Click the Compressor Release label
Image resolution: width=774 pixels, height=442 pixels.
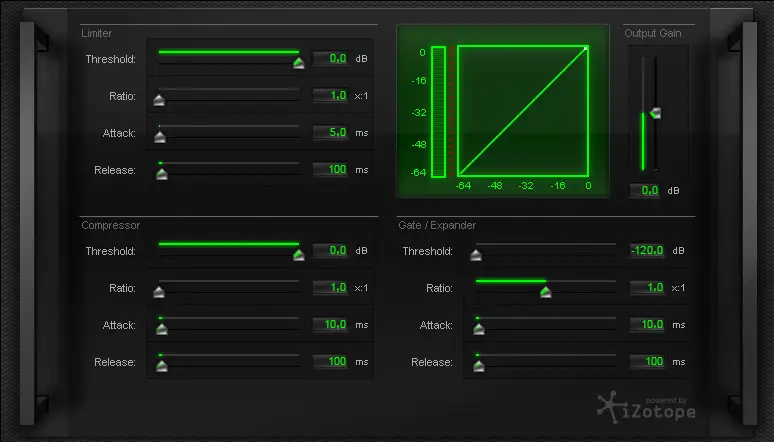(x=115, y=362)
